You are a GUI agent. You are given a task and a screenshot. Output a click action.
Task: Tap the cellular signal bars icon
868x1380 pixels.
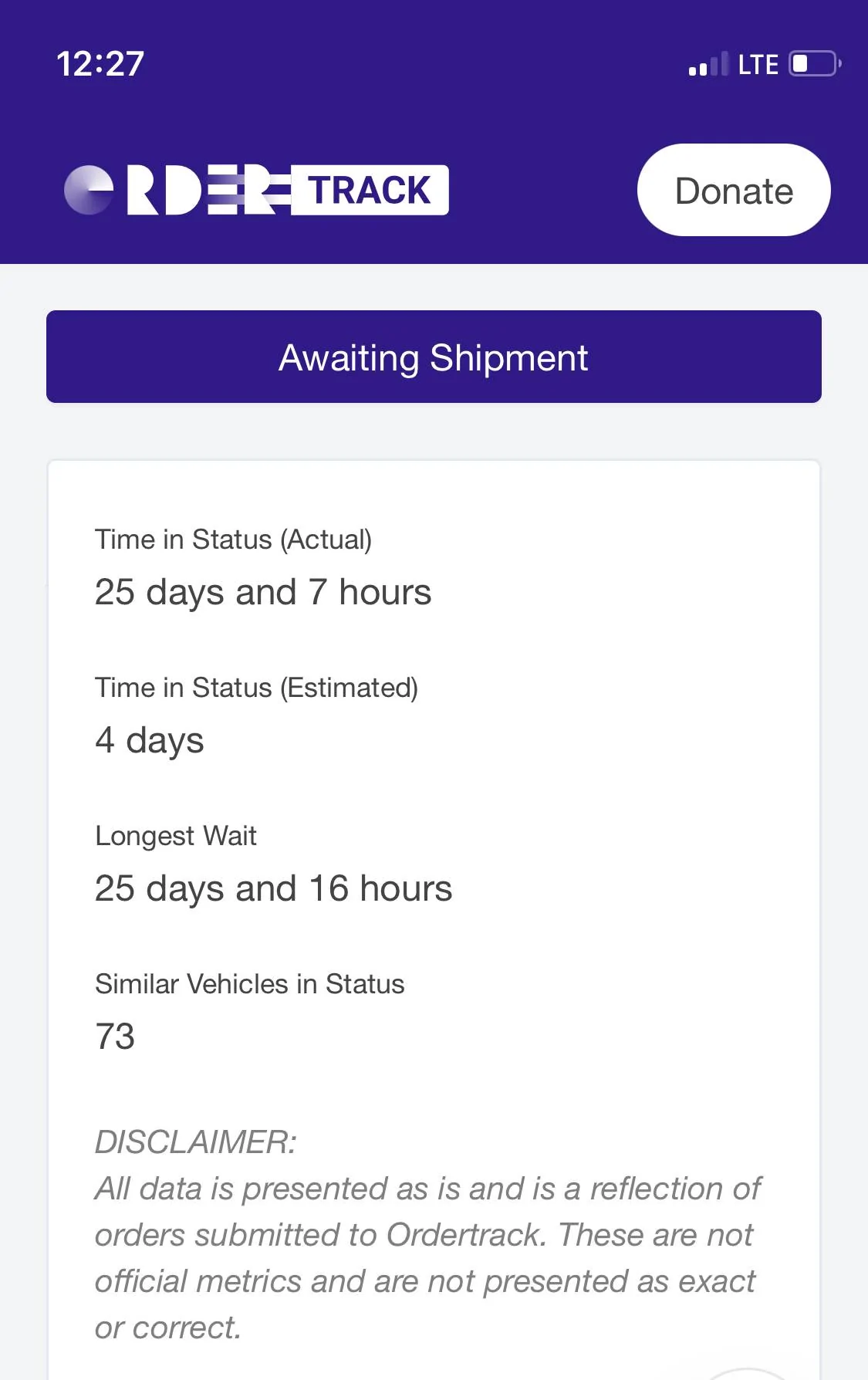(708, 65)
